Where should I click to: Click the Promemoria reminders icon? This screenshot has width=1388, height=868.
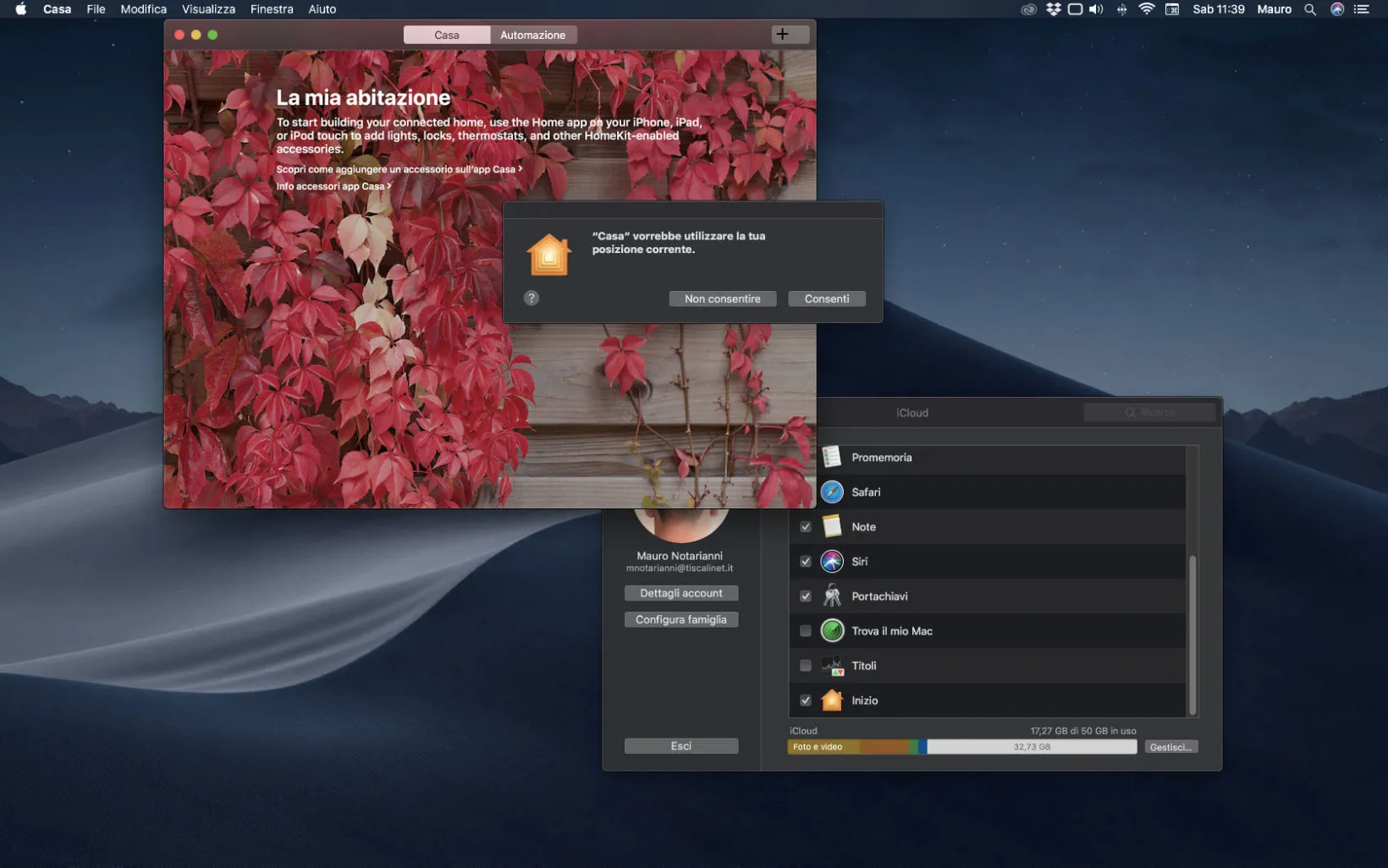pyautogui.click(x=832, y=457)
